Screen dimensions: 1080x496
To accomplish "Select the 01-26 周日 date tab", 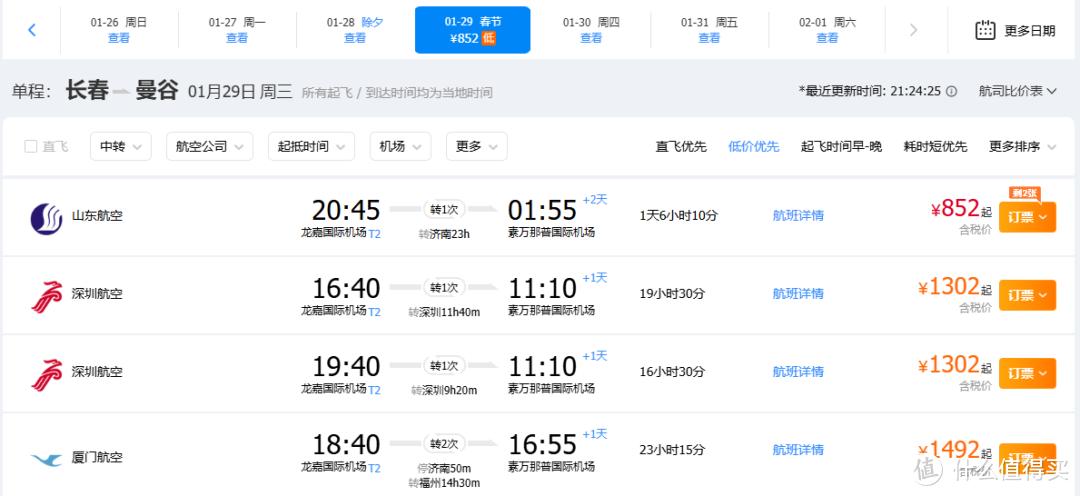I will 119,30.
